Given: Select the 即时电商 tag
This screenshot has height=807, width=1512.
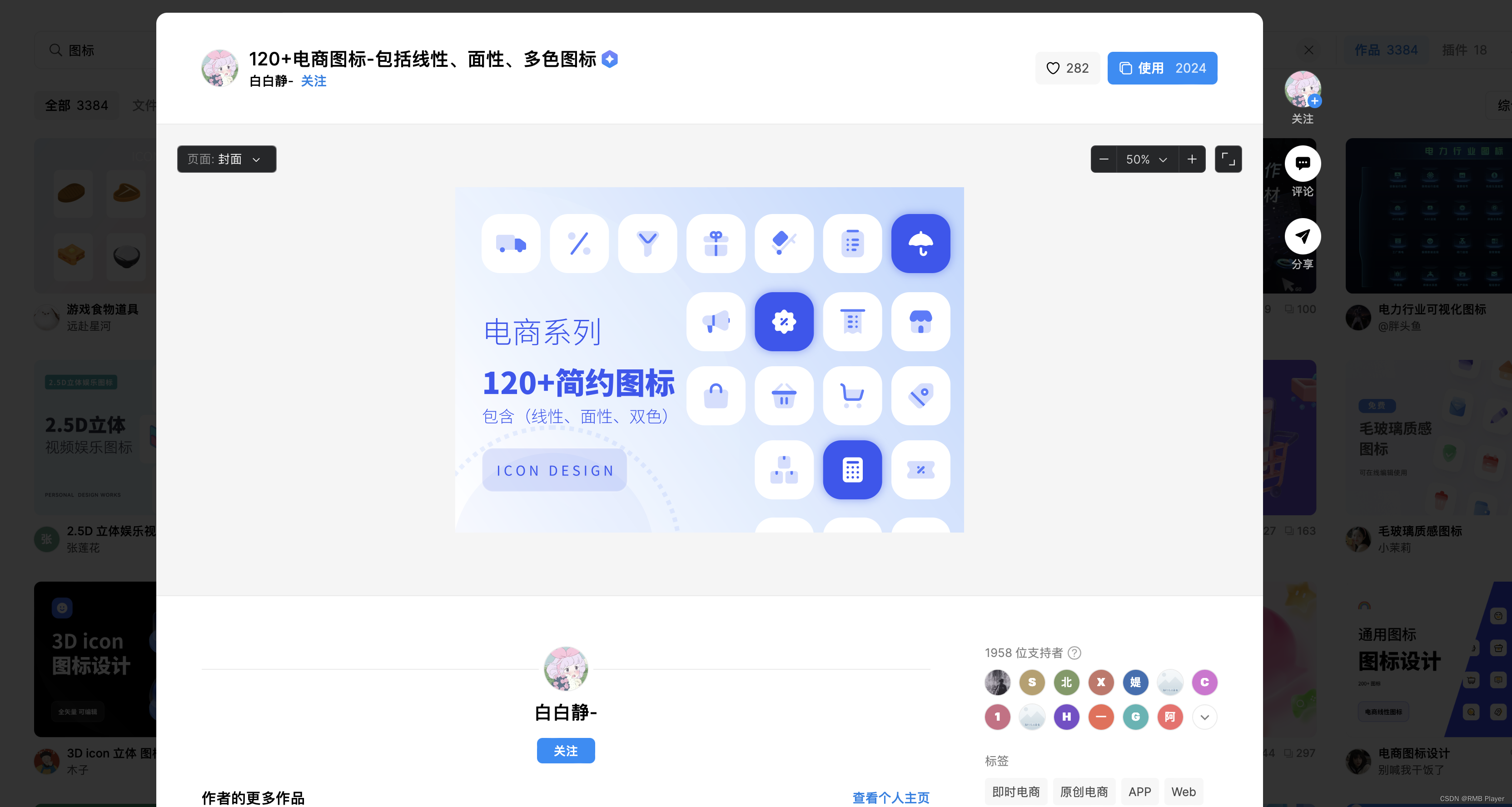Looking at the screenshot, I should (1015, 792).
